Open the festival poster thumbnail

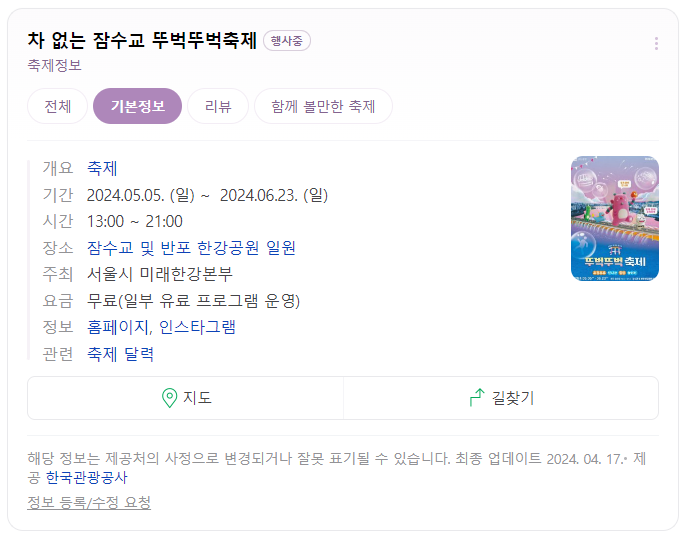pos(615,218)
